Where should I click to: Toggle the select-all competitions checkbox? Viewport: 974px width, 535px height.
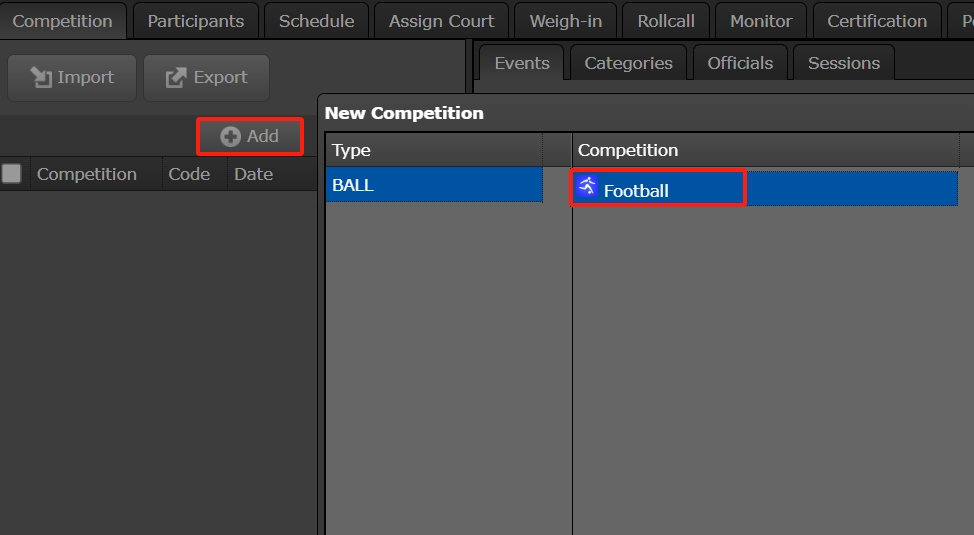pos(12,174)
